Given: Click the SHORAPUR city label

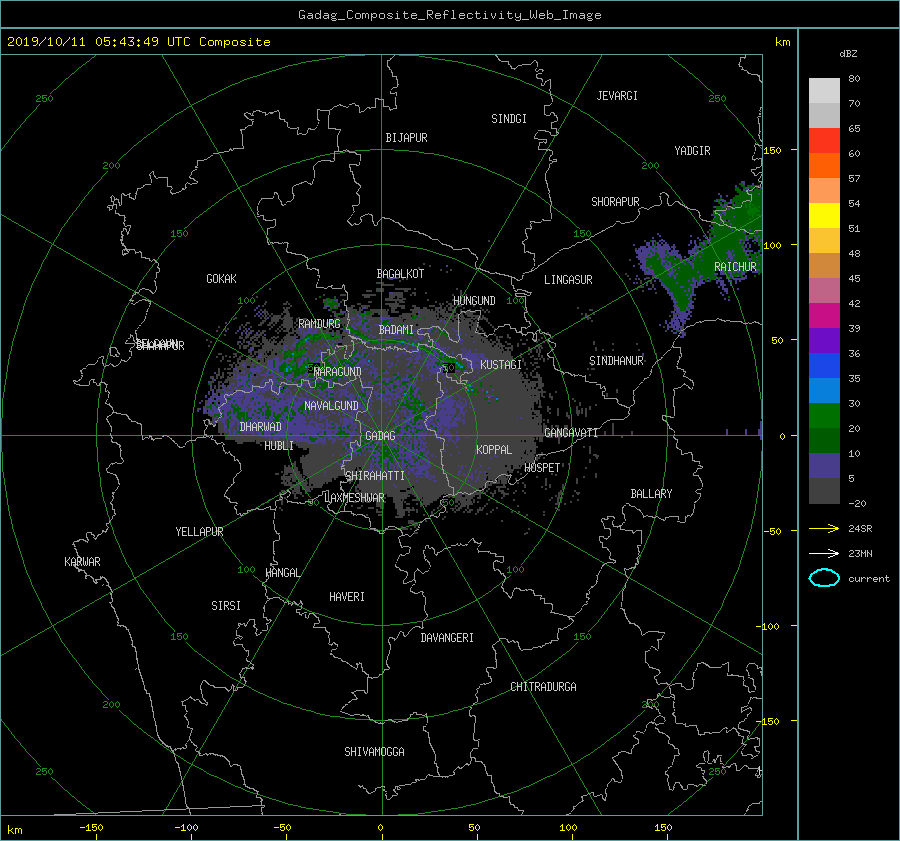Looking at the screenshot, I should [615, 201].
